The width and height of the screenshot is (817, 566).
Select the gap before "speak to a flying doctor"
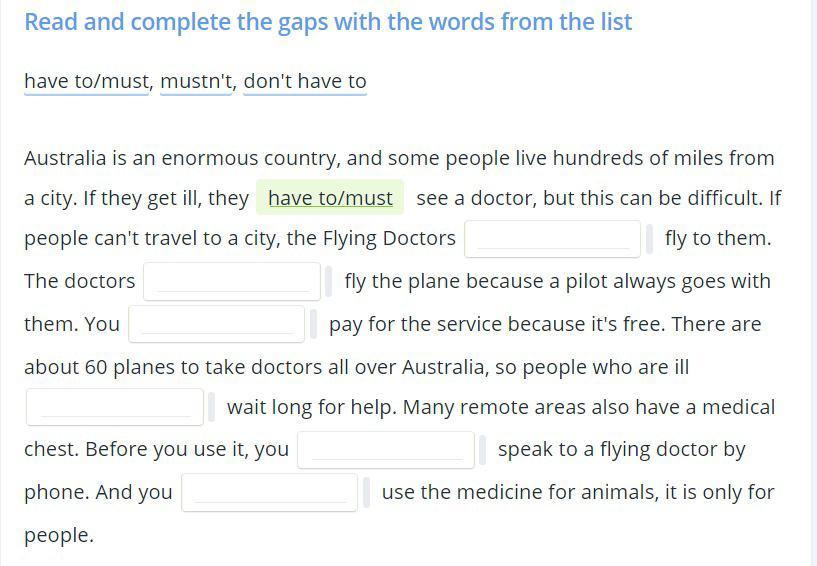[386, 450]
